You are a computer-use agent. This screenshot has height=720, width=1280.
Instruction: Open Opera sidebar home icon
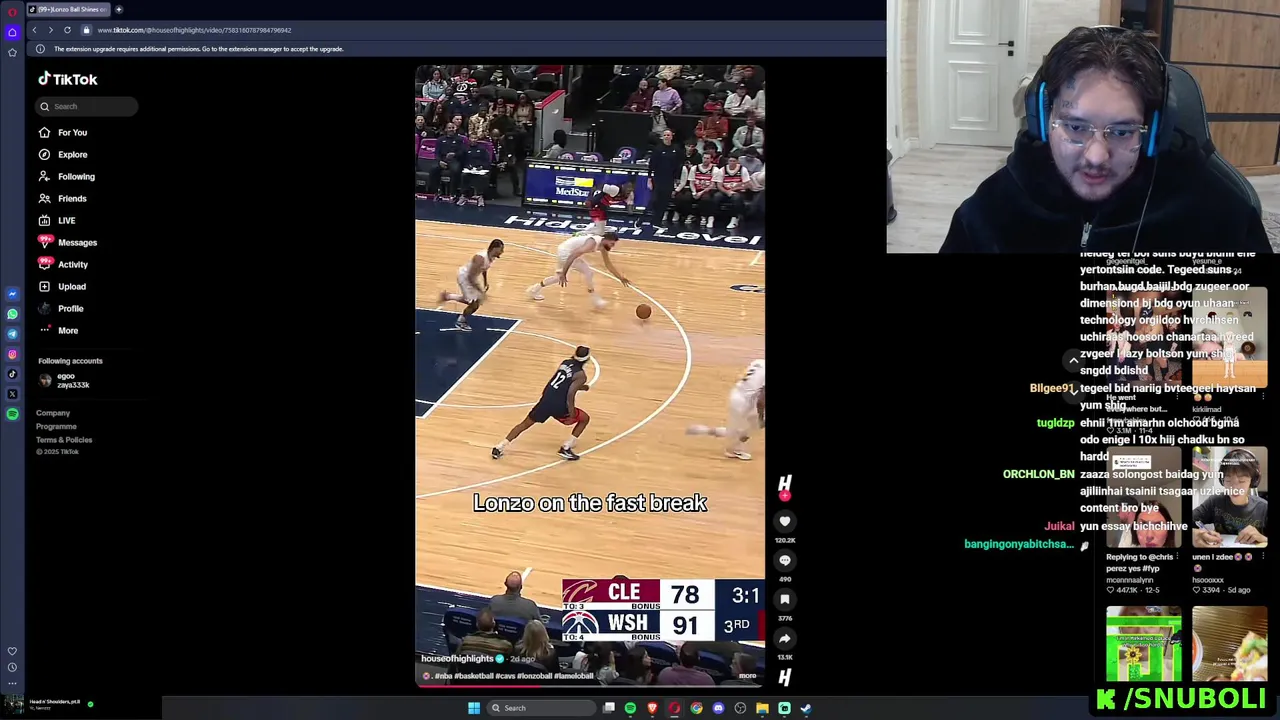(12, 32)
